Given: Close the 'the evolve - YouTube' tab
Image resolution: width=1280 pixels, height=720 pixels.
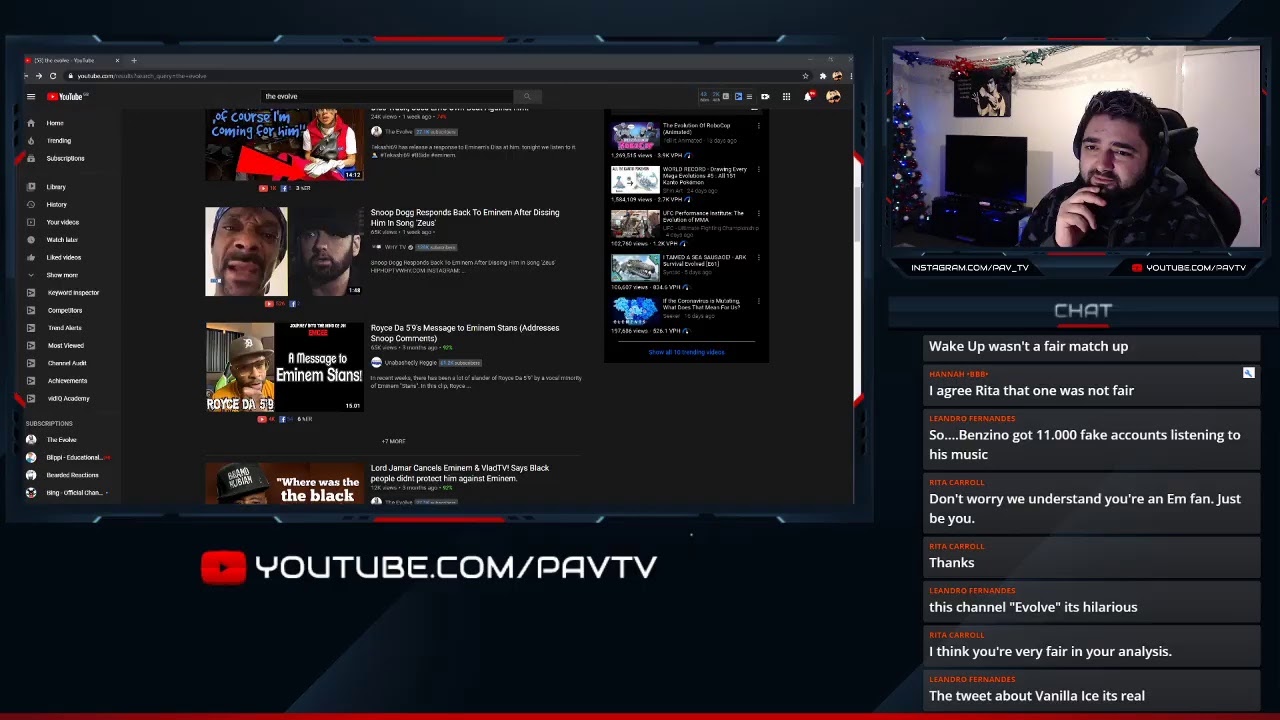Looking at the screenshot, I should tap(117, 60).
